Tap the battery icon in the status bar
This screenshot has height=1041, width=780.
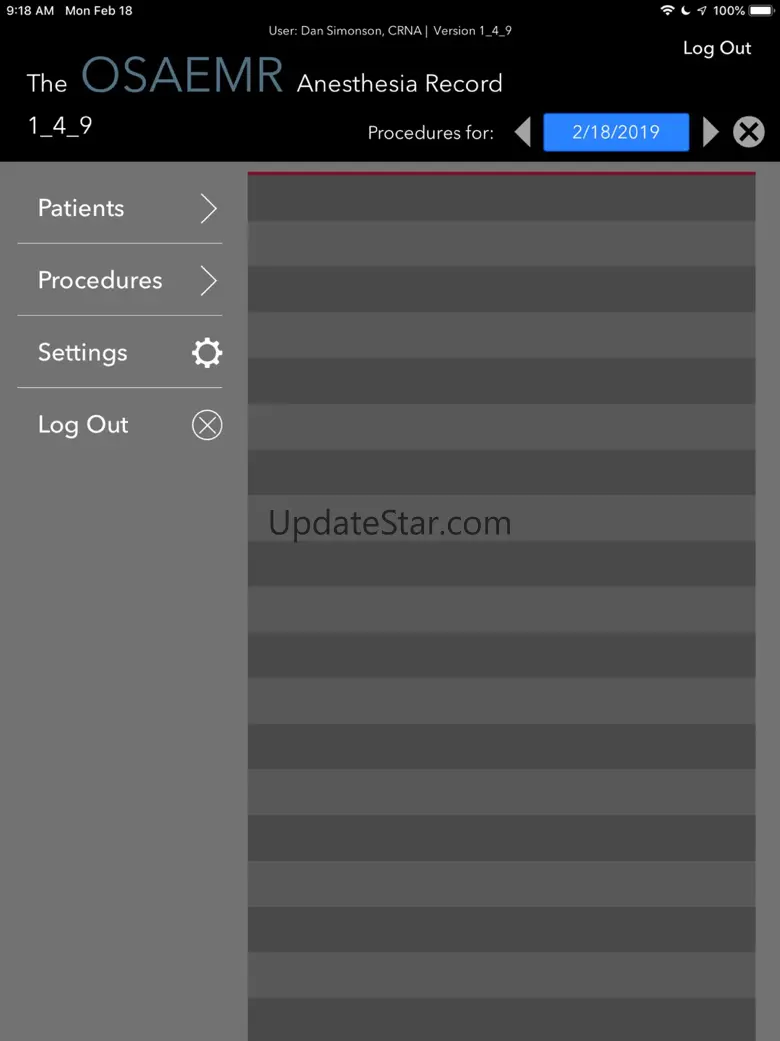coord(761,11)
